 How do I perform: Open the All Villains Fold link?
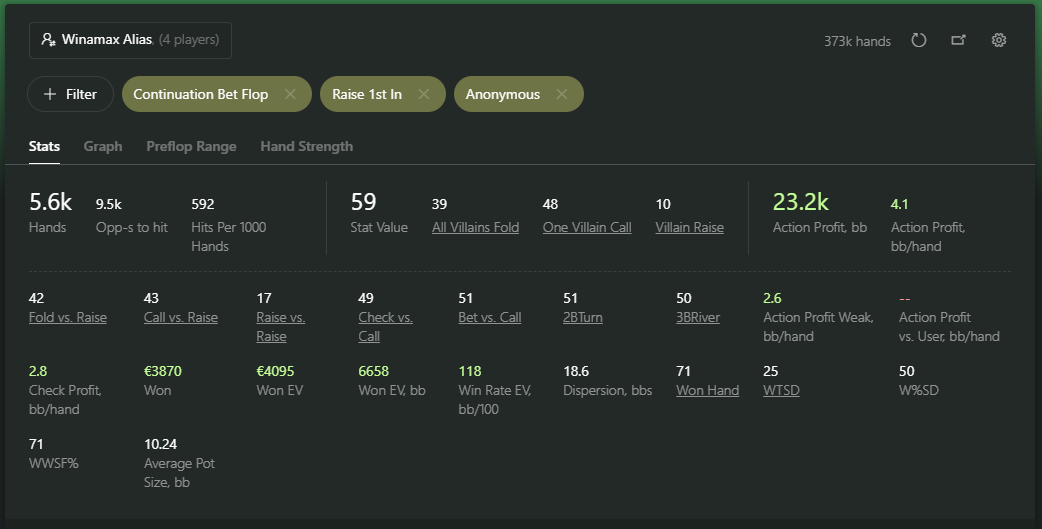click(475, 227)
